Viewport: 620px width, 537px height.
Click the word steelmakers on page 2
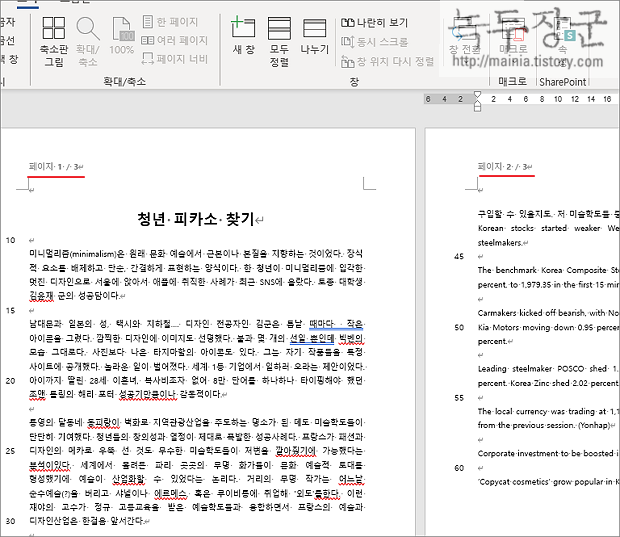pyautogui.click(x=500, y=242)
